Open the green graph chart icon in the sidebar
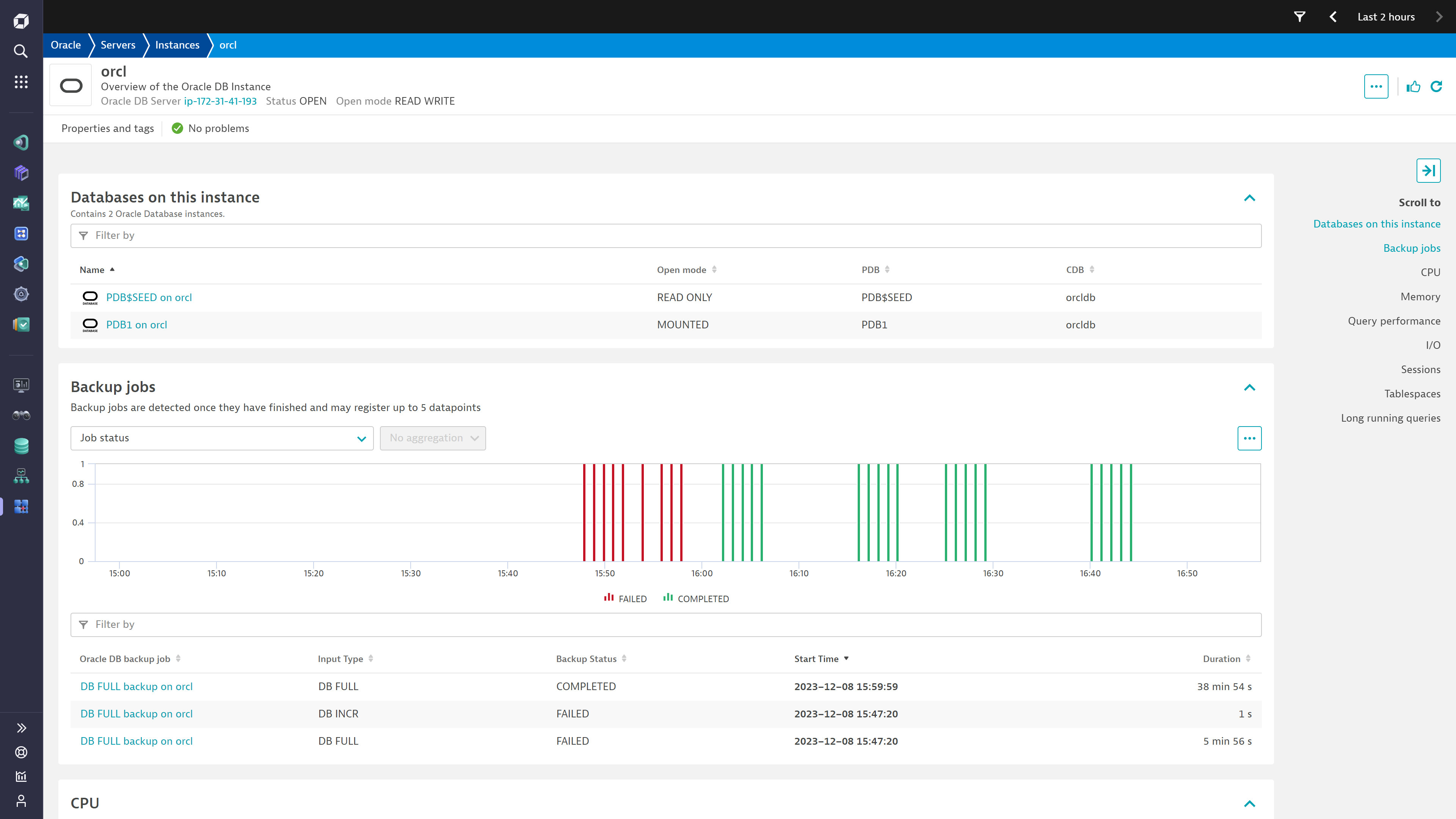The width and height of the screenshot is (1456, 819). 21,203
